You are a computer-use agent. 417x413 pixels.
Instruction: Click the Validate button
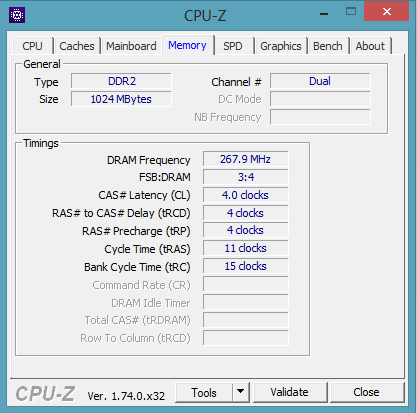pyautogui.click(x=289, y=392)
